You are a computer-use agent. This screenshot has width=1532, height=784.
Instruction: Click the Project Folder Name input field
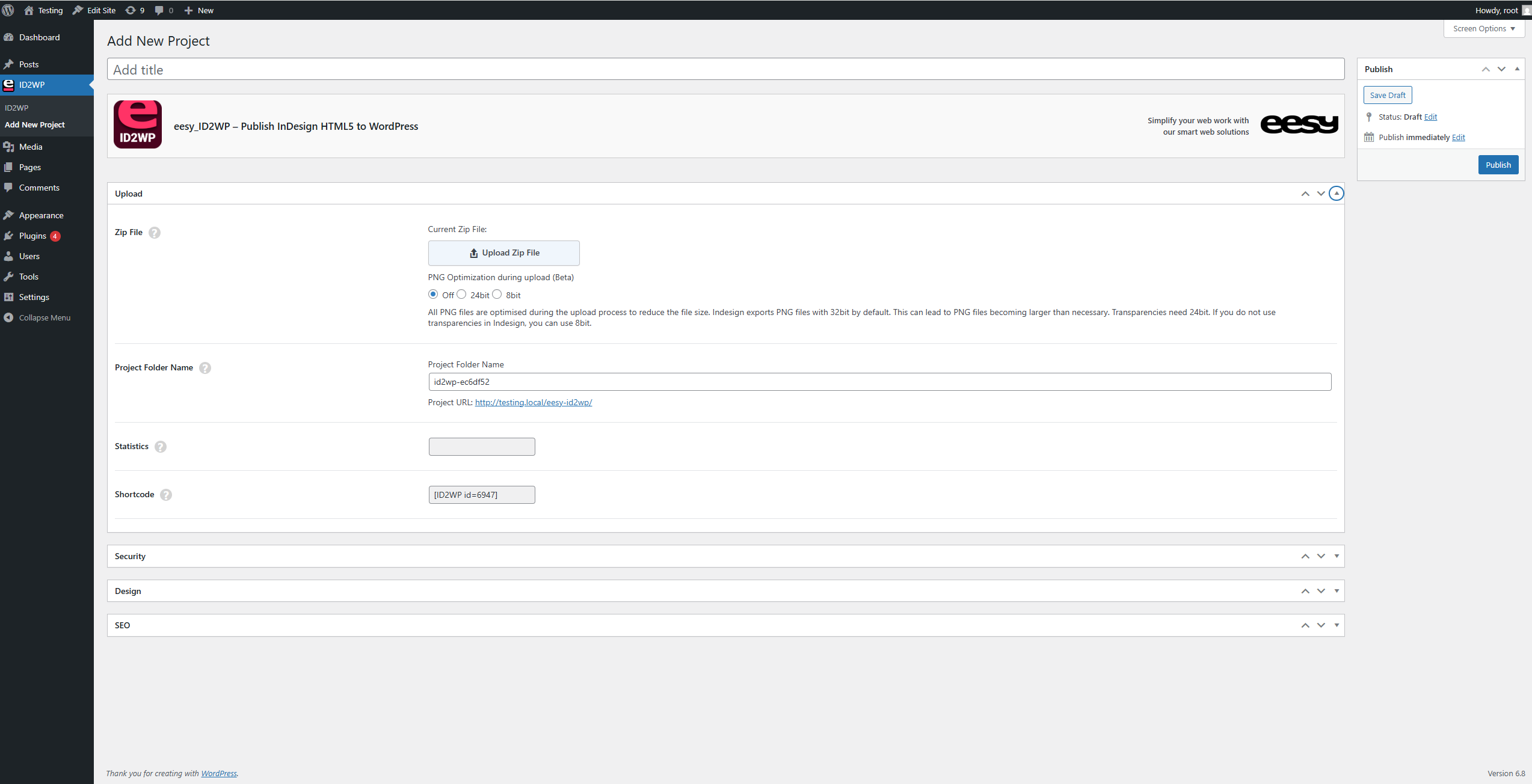pos(880,382)
